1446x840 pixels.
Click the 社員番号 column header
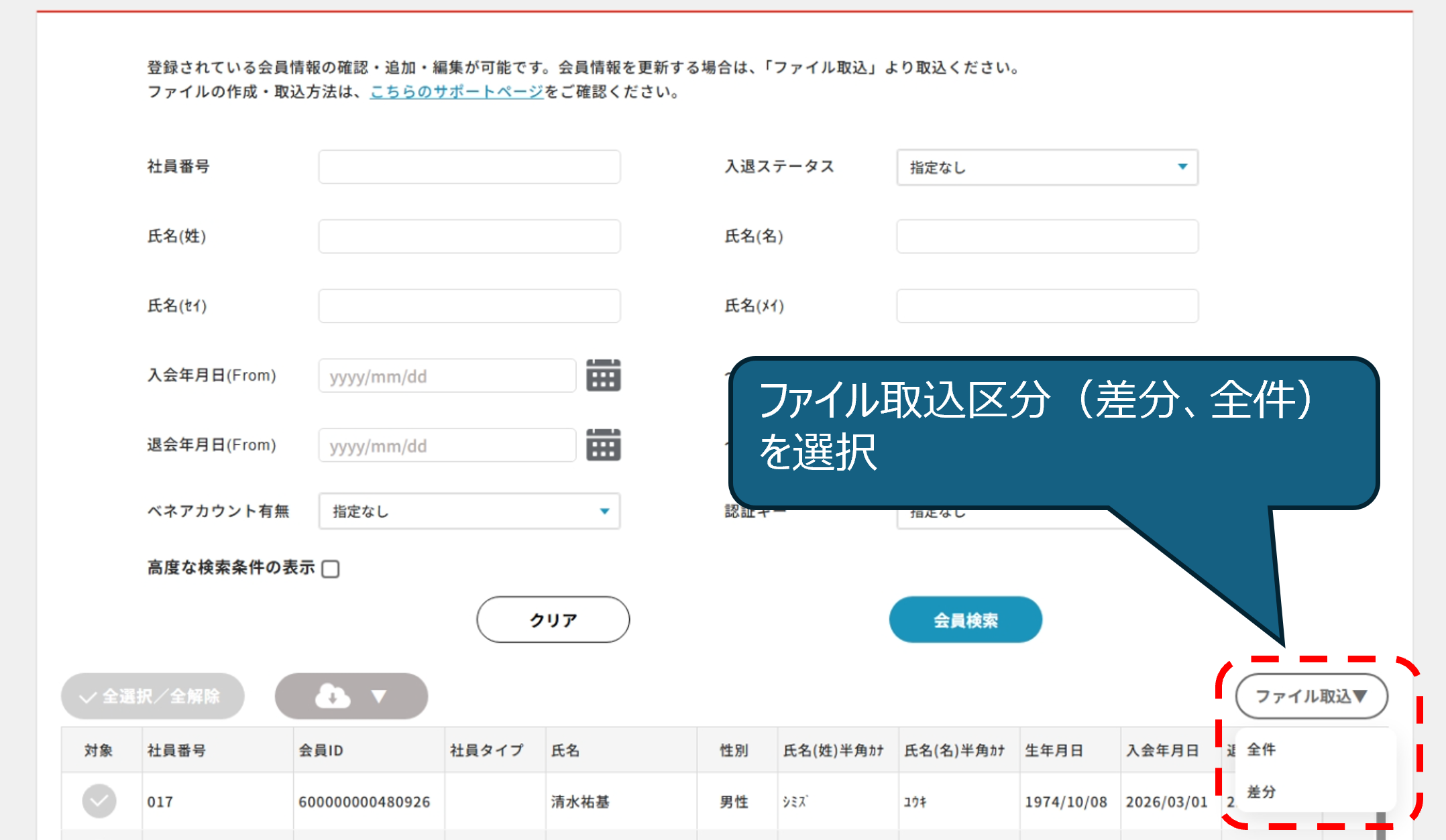[x=176, y=750]
